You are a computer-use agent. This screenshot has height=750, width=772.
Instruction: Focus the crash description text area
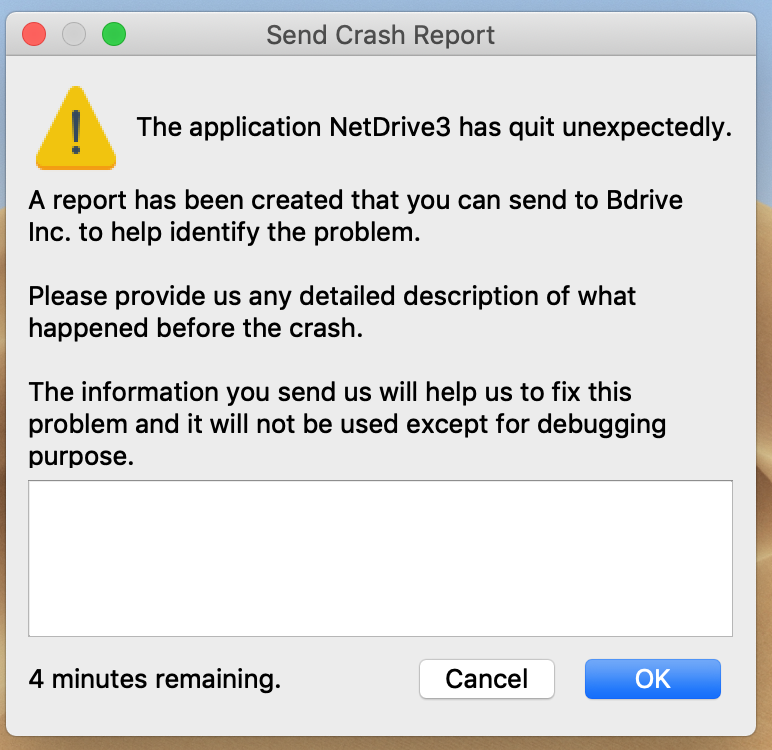tap(380, 558)
